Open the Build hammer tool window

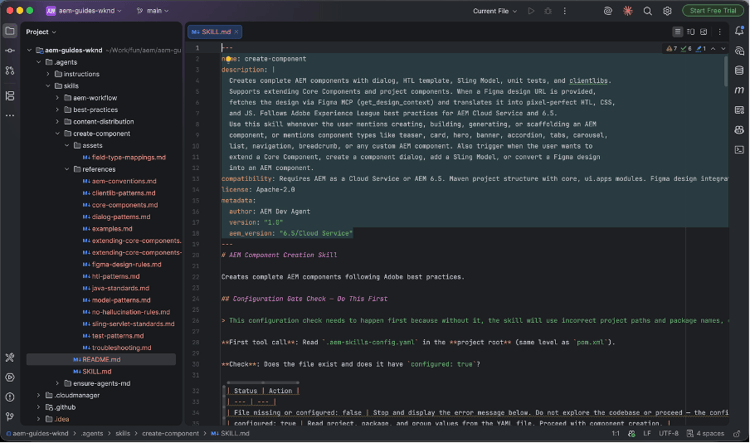(10, 357)
